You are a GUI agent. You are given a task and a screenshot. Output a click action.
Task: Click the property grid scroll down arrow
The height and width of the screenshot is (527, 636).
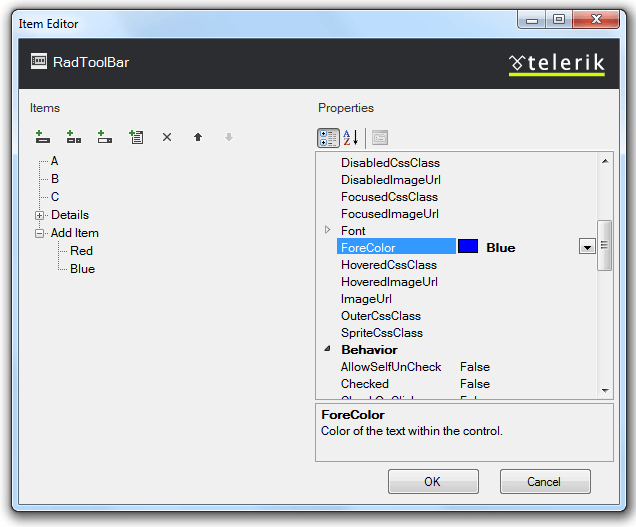coord(605,391)
